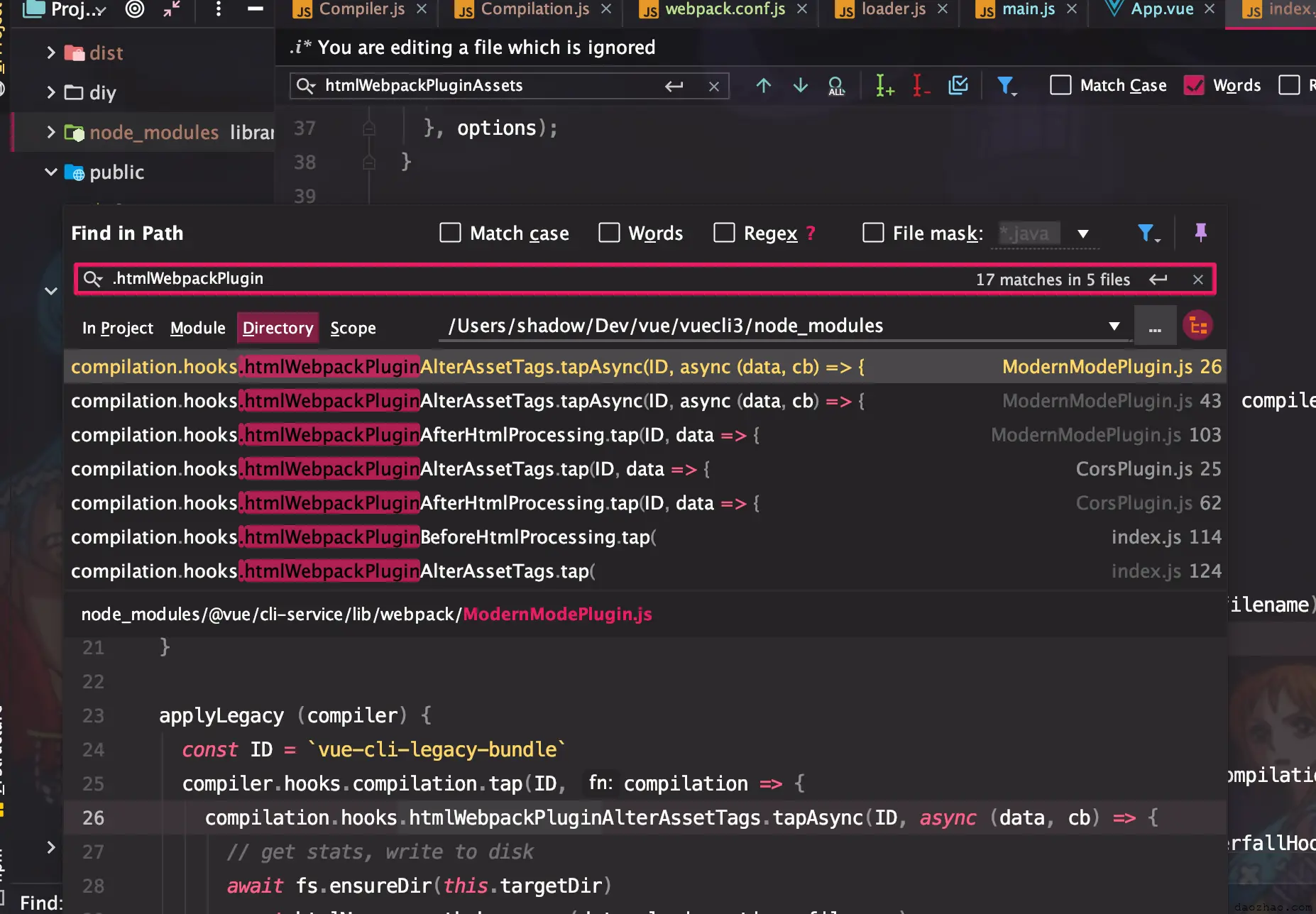Click the previous occurrence up arrow

point(763,86)
